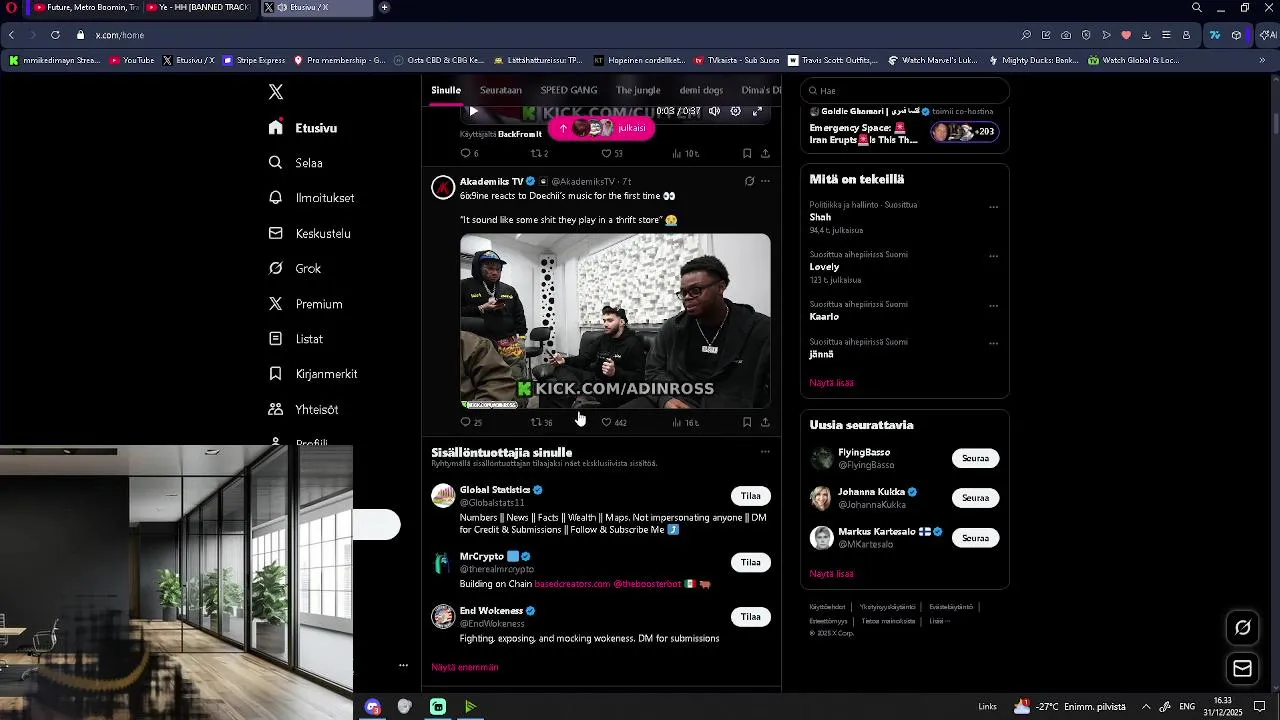The image size is (1280, 720).
Task: Open more options for jännä trend
Action: tap(993, 343)
